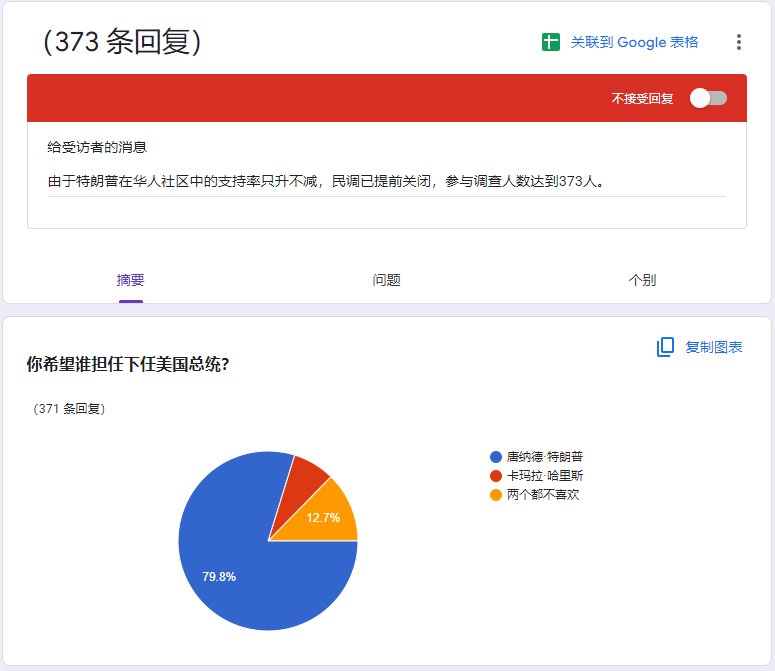Open the 问题 tab
Screen dimensions: 775x671
387,280
